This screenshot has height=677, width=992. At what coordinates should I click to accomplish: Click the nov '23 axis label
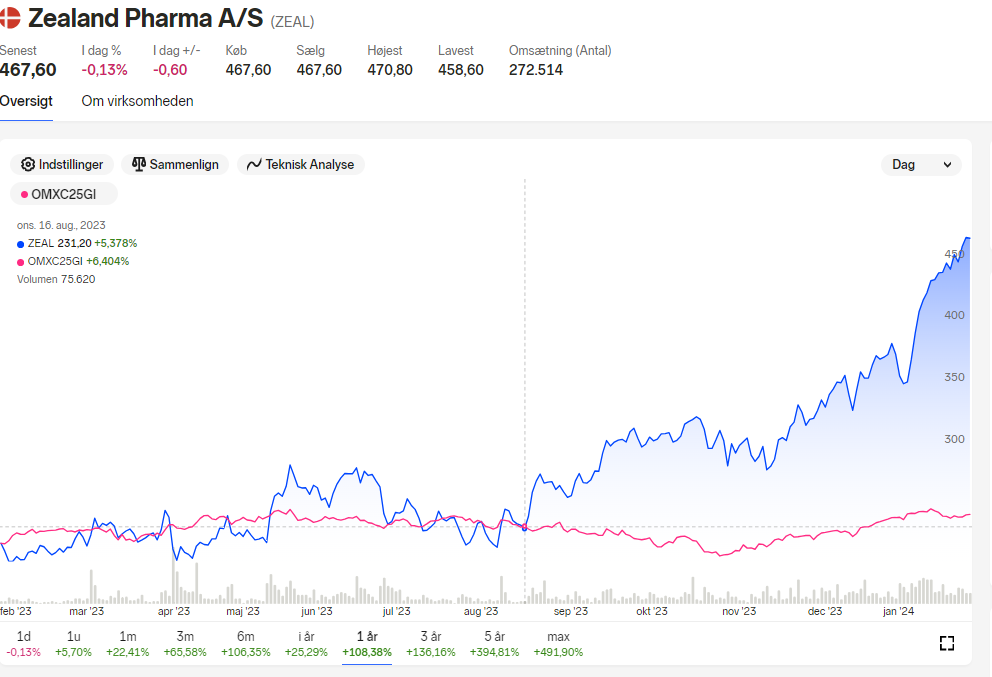pos(739,611)
